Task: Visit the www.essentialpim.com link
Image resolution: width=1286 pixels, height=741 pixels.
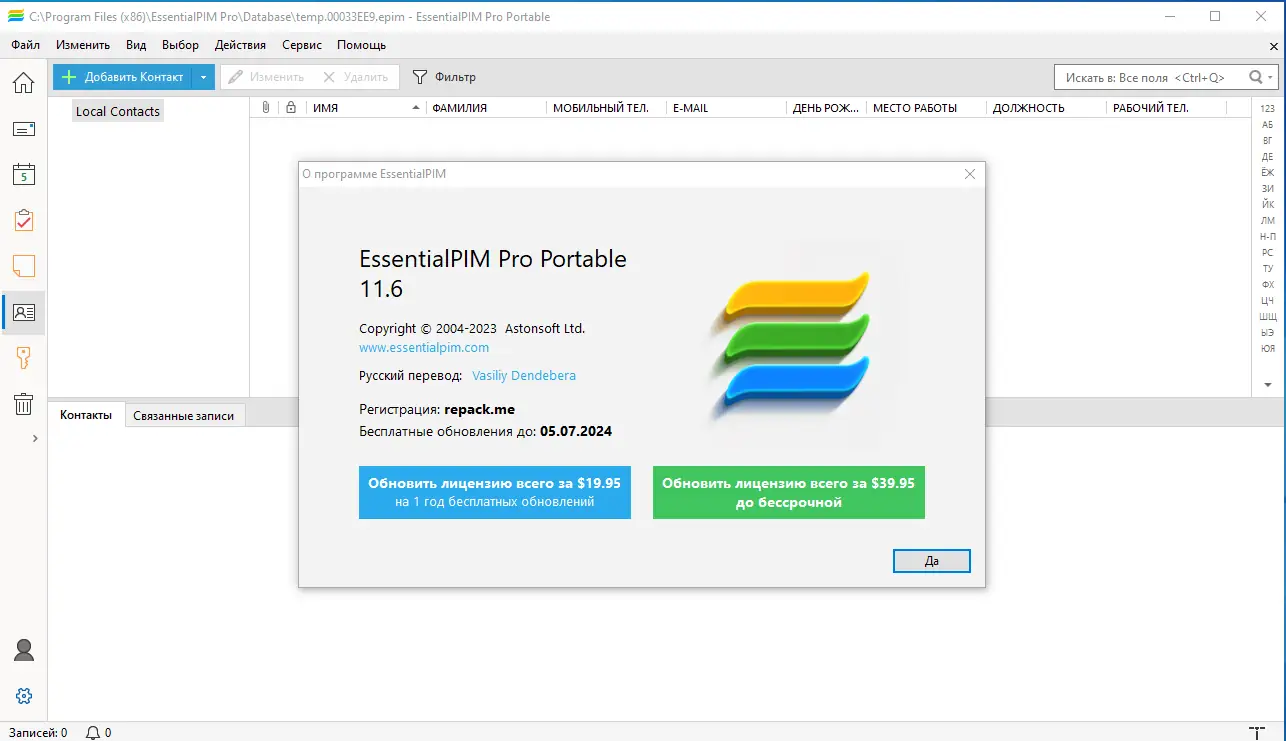Action: coord(423,347)
